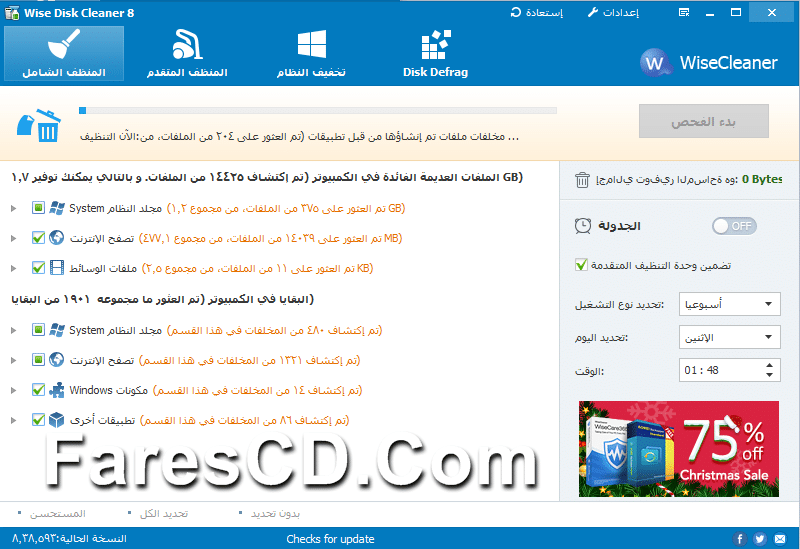Viewport: 800px width, 549px height.
Task: Click the email envelope icon in status bar
Action: (x=780, y=539)
